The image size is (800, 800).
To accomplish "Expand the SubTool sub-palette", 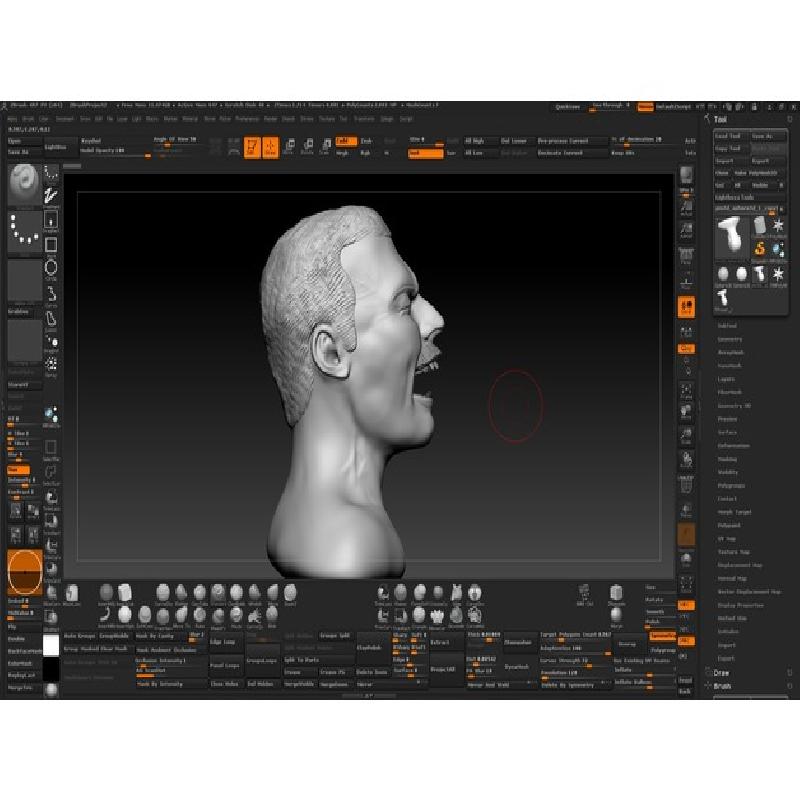I will pos(727,326).
